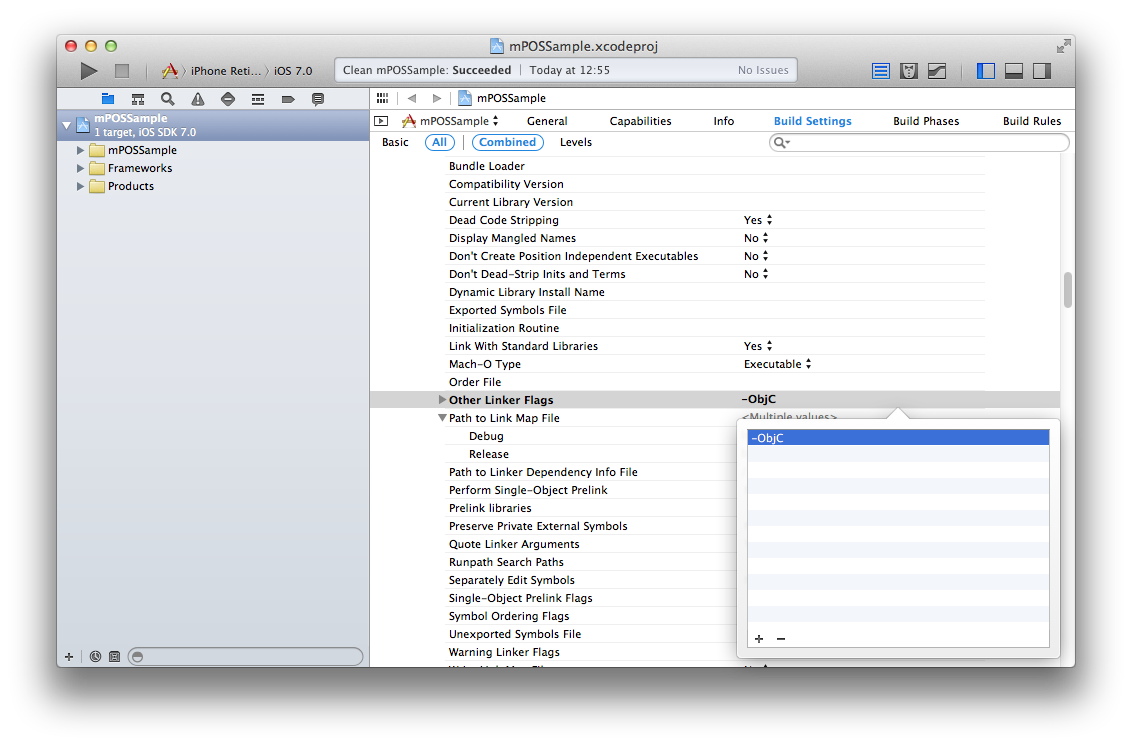Open the Build Phases tab
Screen dimensions: 1132x746
point(926,121)
